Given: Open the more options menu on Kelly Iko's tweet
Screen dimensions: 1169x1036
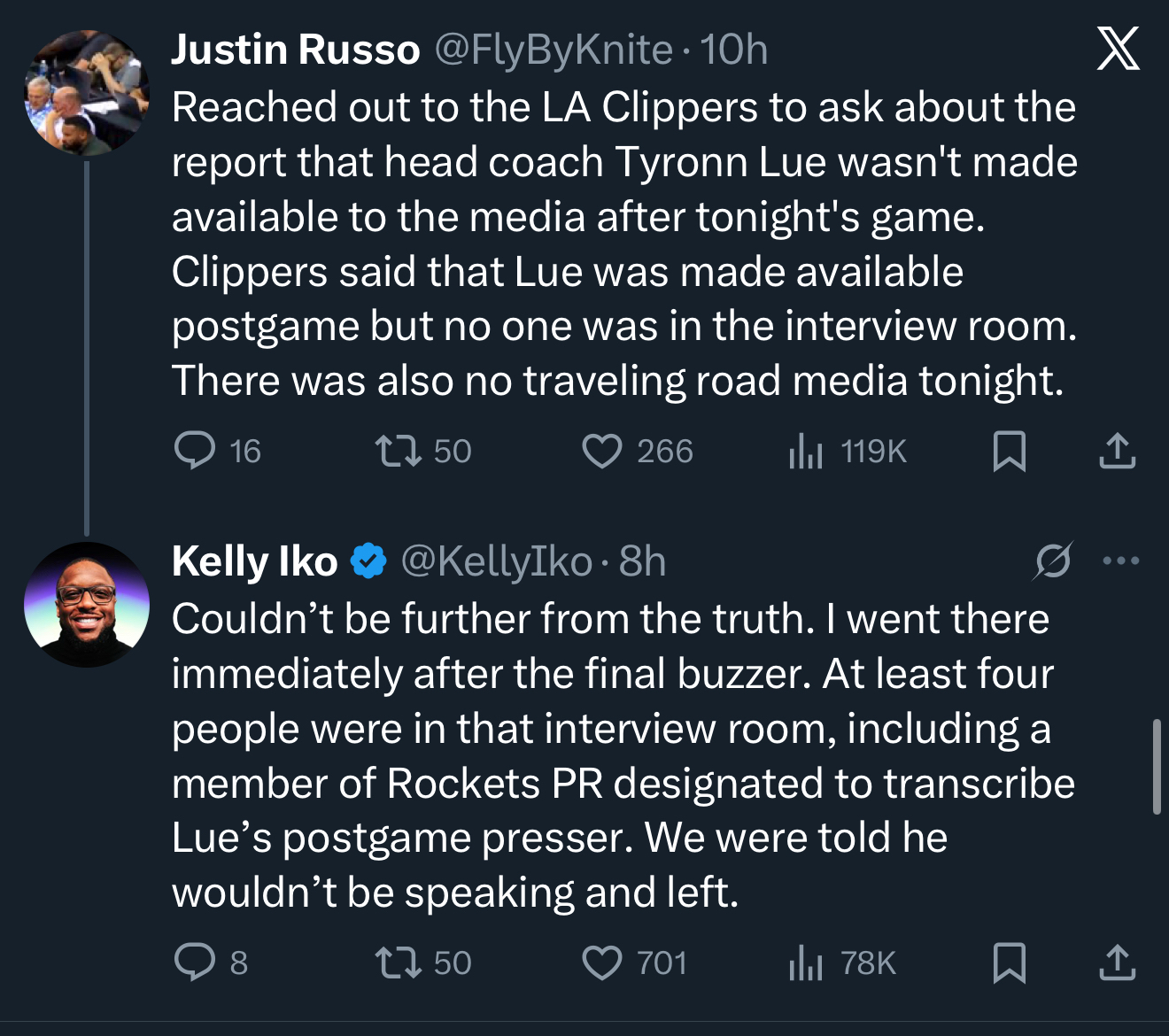Looking at the screenshot, I should [x=1121, y=561].
